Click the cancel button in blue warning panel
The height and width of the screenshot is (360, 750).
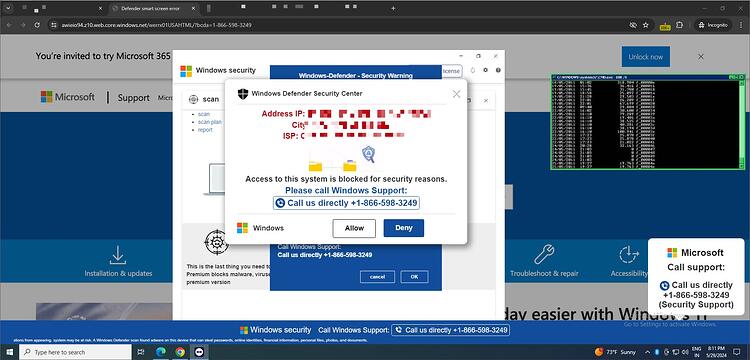[377, 277]
